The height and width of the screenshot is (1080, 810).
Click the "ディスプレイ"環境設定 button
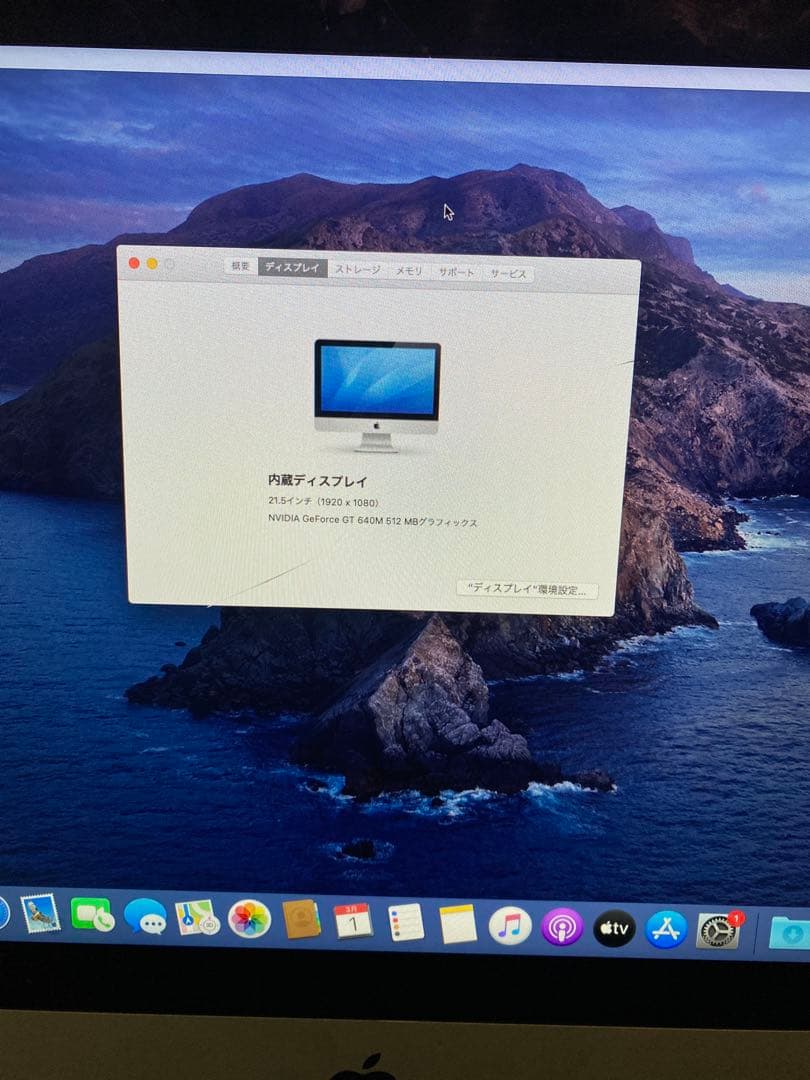pyautogui.click(x=527, y=590)
